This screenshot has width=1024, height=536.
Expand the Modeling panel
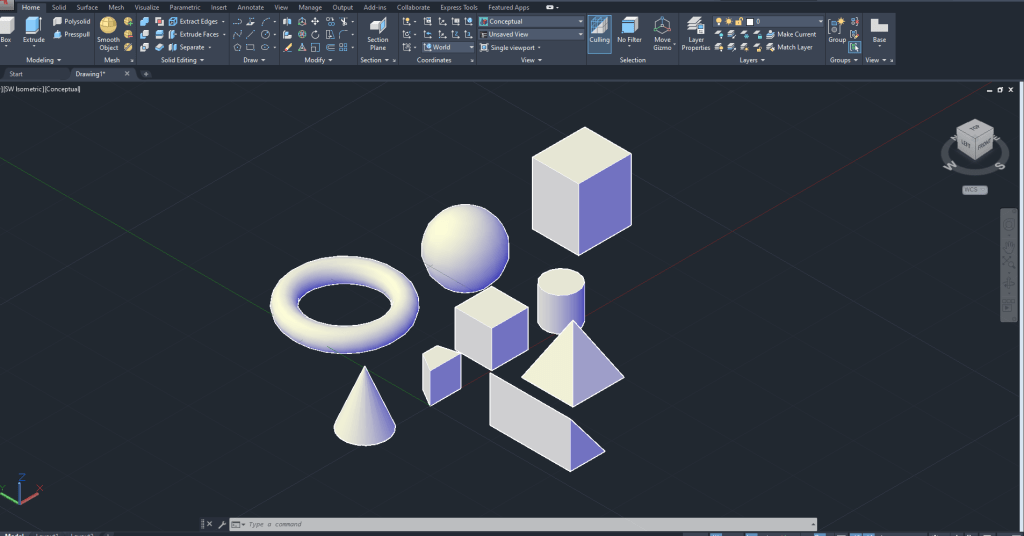(43, 60)
